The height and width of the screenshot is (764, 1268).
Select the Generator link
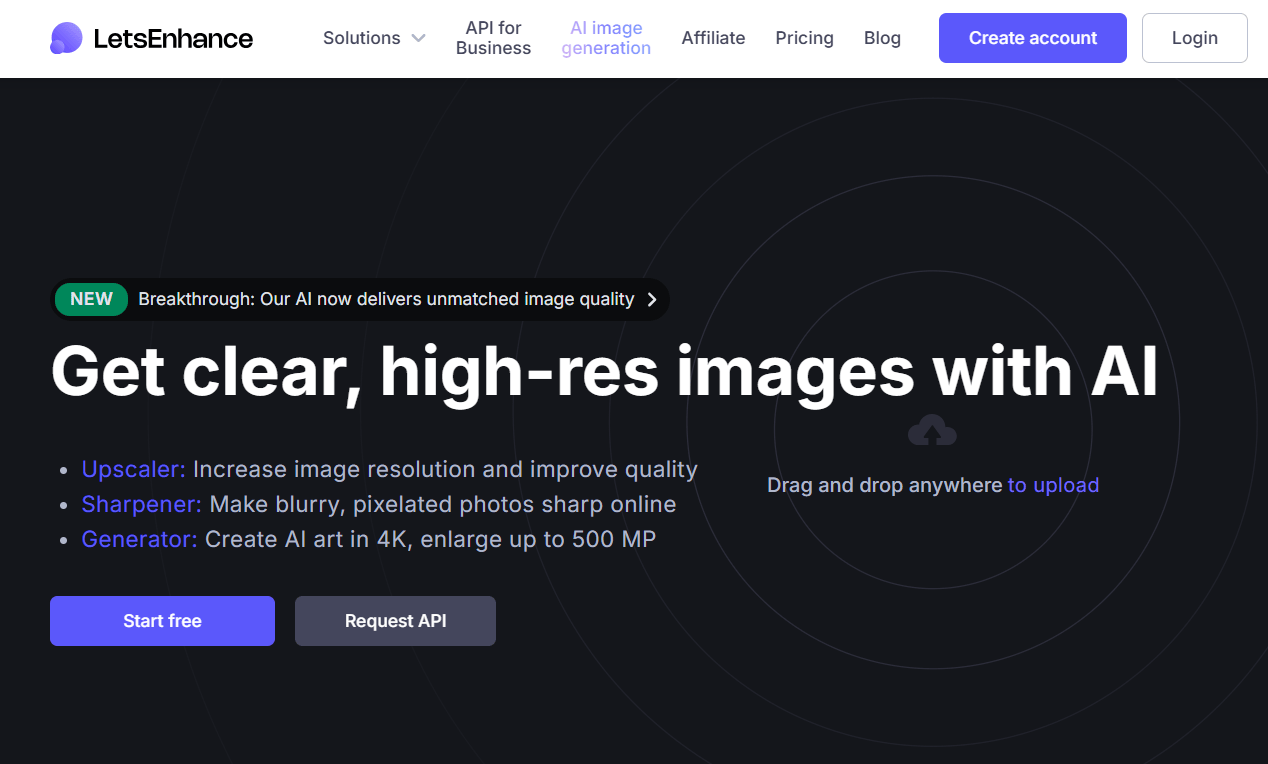[139, 539]
